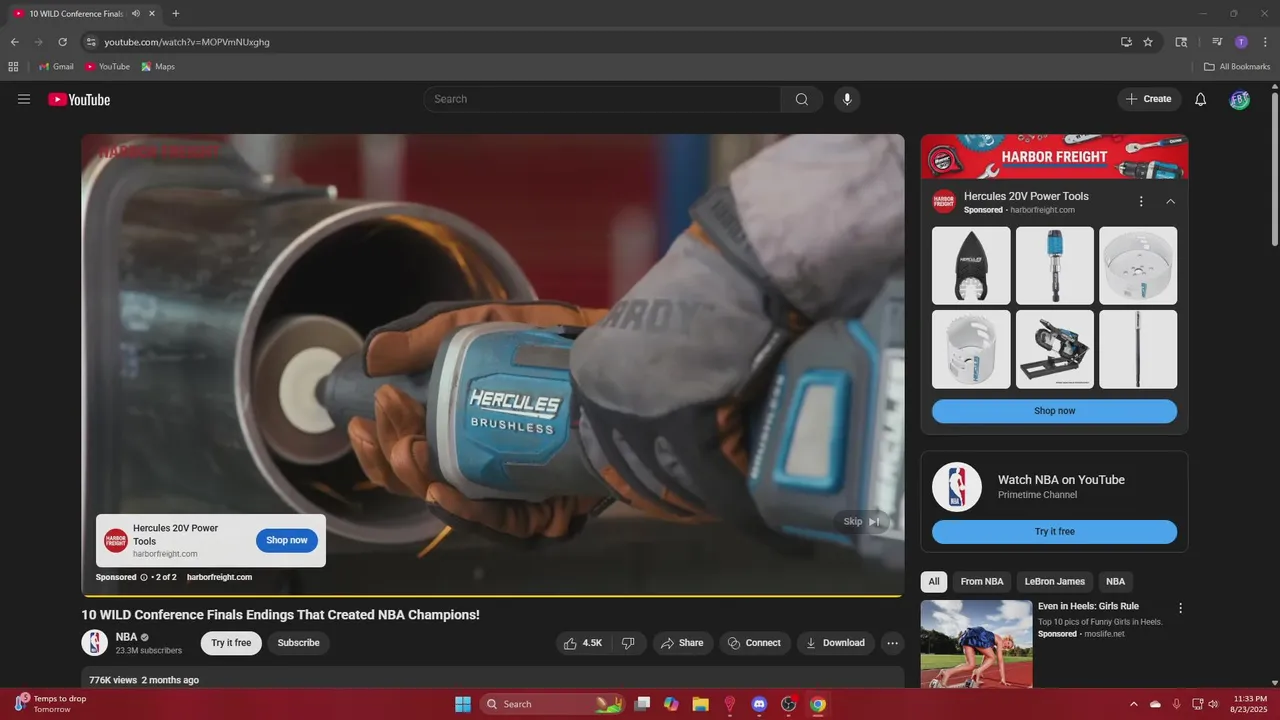The image size is (1280, 720).
Task: Open Windows Start menu
Action: pyautogui.click(x=463, y=704)
